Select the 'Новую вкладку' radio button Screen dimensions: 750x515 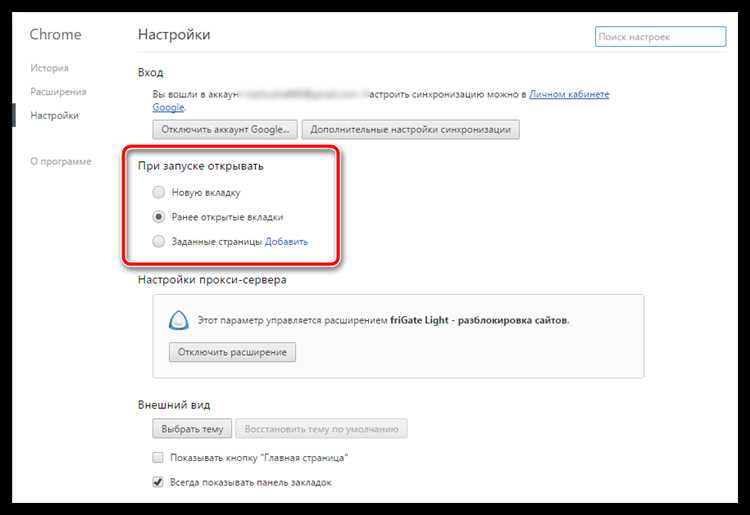click(158, 192)
